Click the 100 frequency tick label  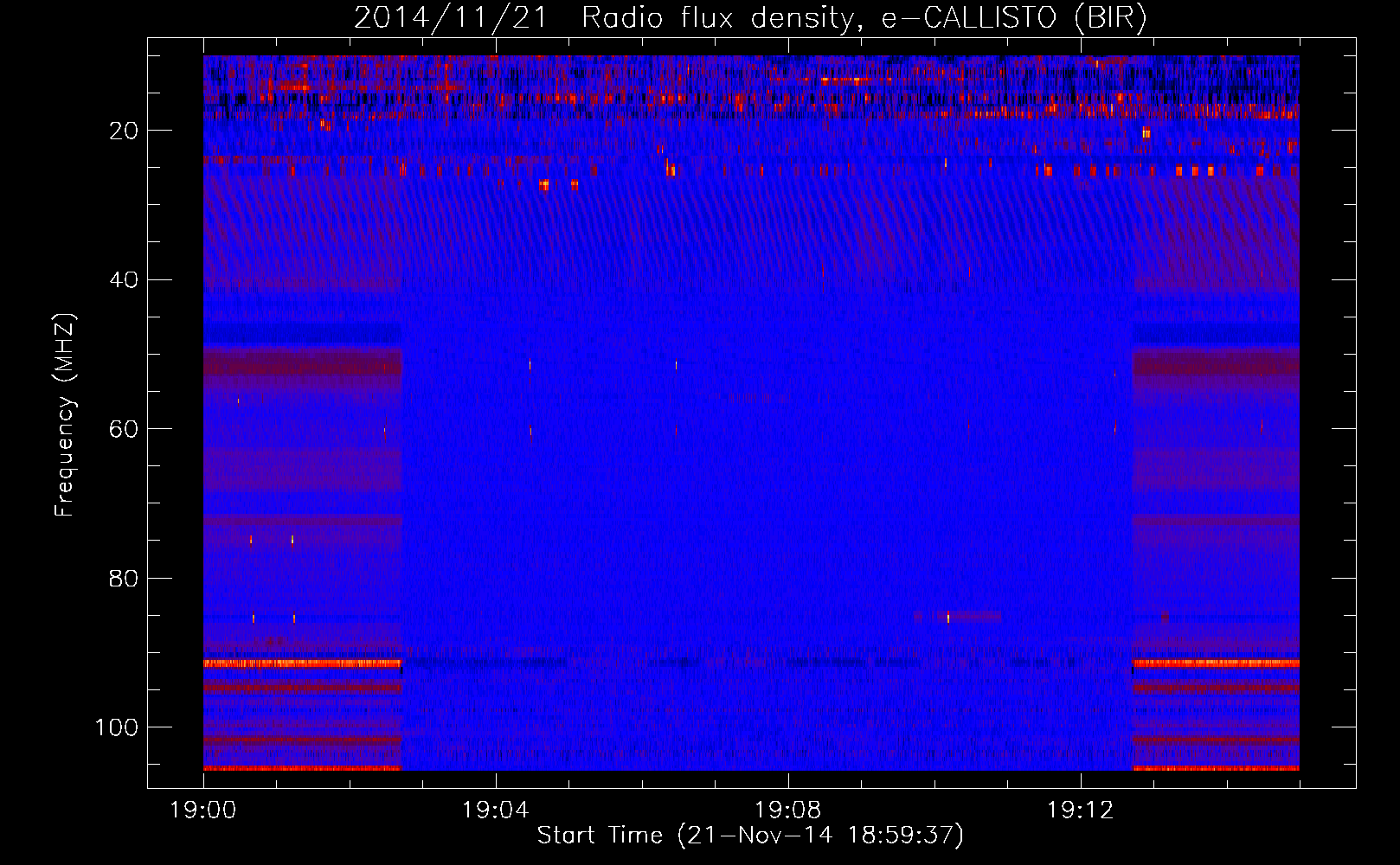[x=117, y=727]
